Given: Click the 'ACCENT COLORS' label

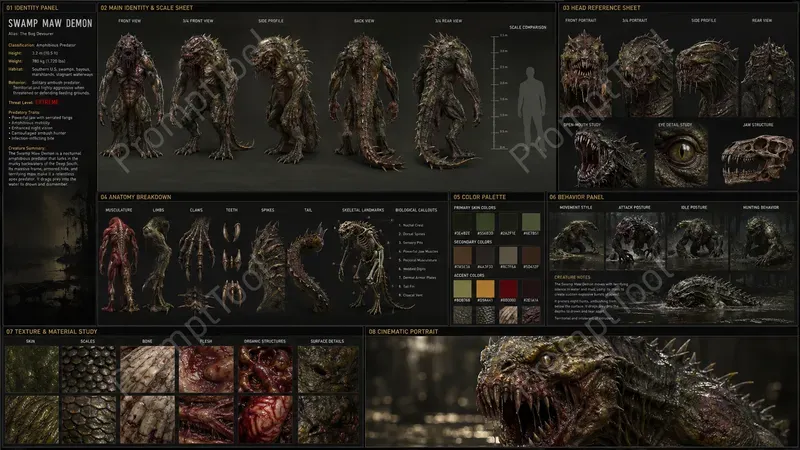Looking at the screenshot, I should click(469, 276).
